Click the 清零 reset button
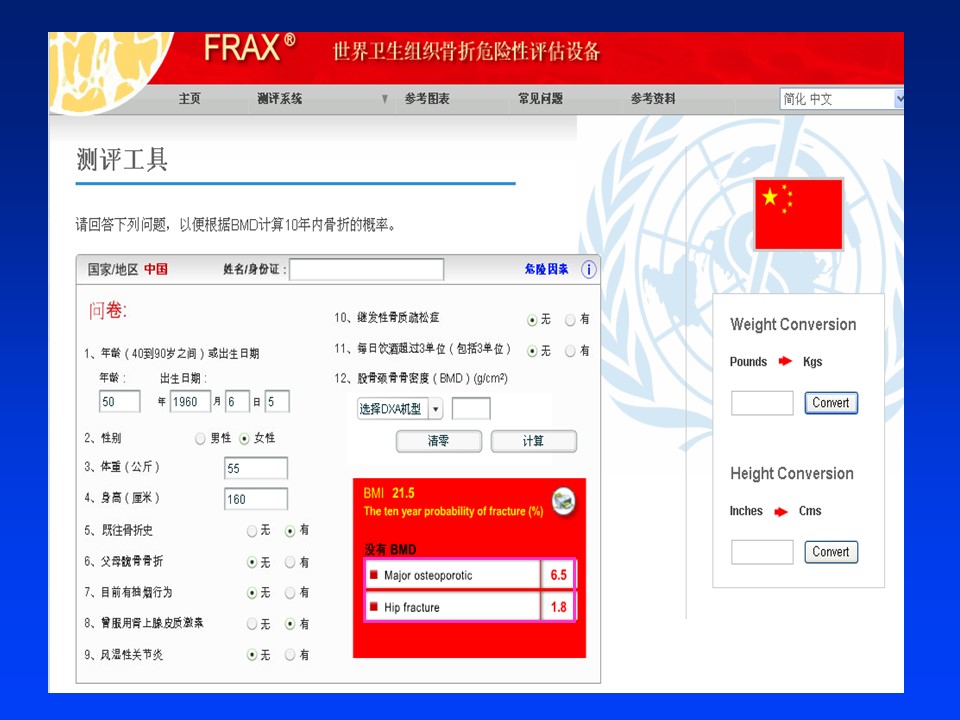Viewport: 960px width, 720px height. (x=439, y=441)
